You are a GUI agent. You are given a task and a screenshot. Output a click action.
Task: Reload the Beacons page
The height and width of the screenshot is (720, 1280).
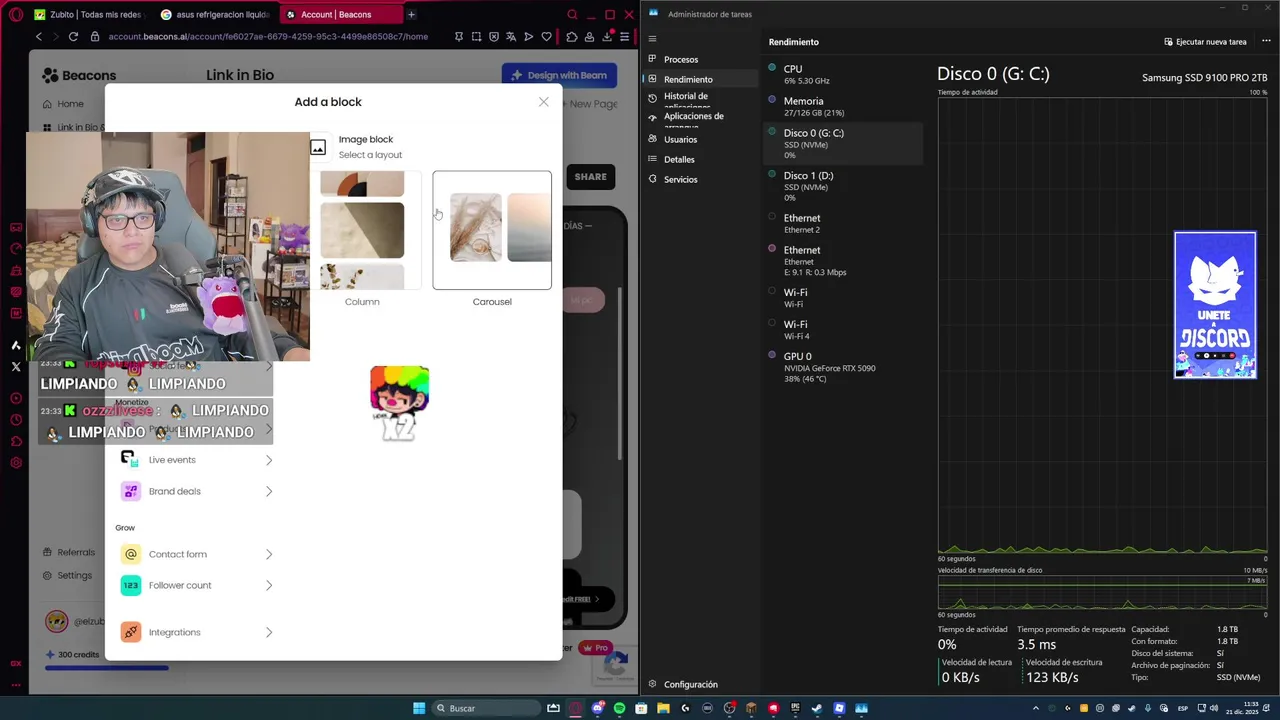[x=73, y=37]
